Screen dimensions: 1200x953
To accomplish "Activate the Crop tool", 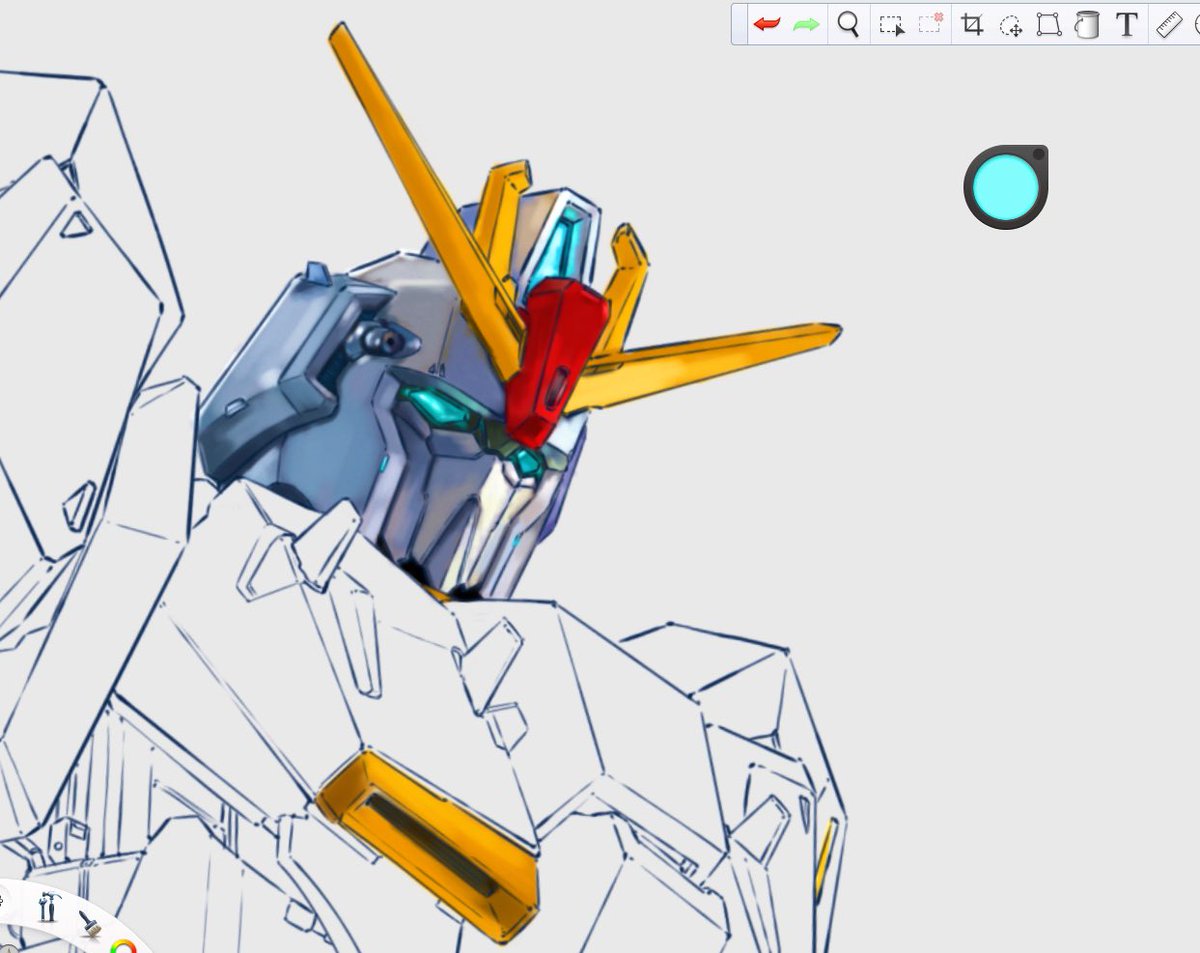I will pyautogui.click(x=972, y=25).
